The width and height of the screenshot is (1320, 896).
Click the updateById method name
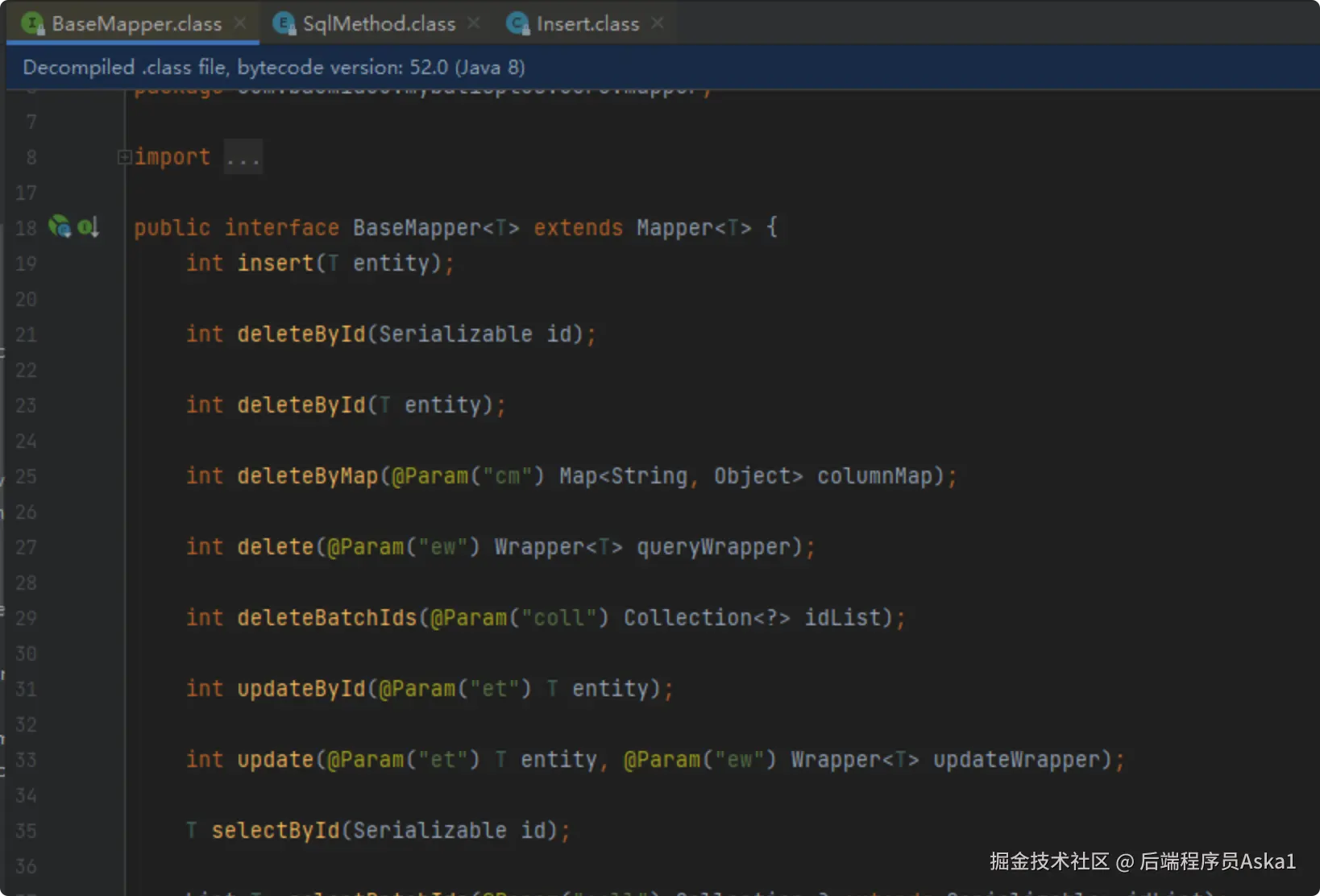[x=301, y=689]
